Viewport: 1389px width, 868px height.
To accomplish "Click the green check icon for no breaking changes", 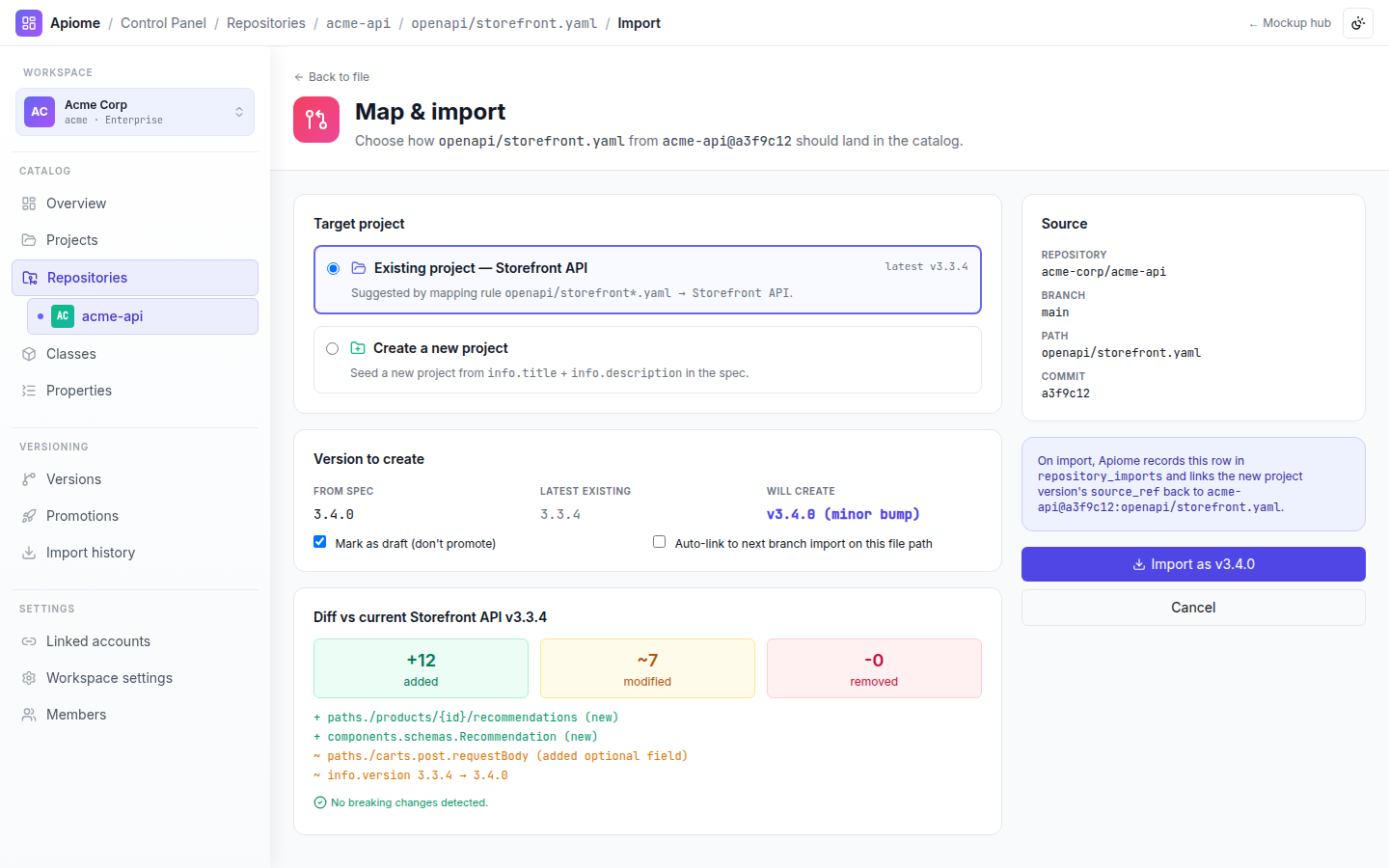I will coord(320,802).
